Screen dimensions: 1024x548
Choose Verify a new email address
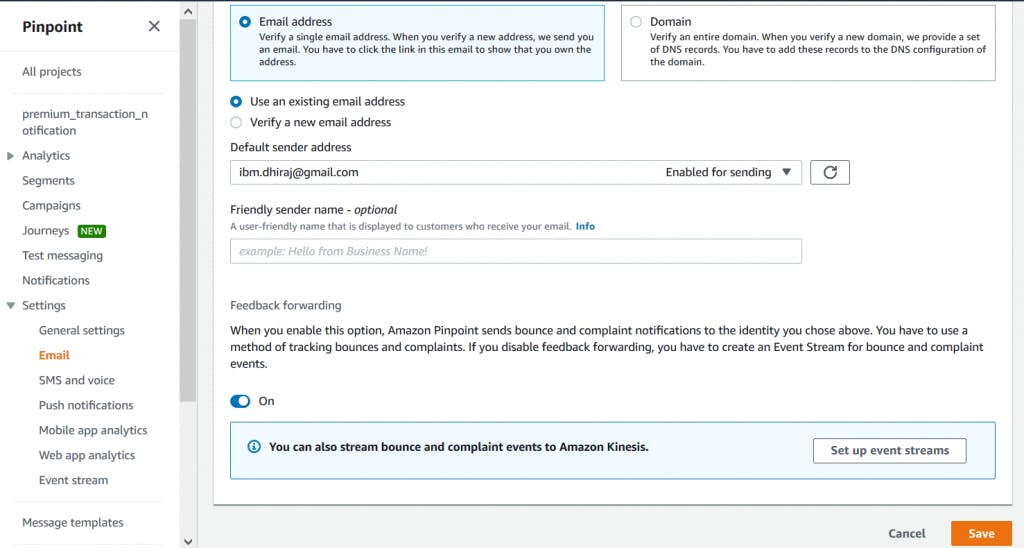coord(236,122)
